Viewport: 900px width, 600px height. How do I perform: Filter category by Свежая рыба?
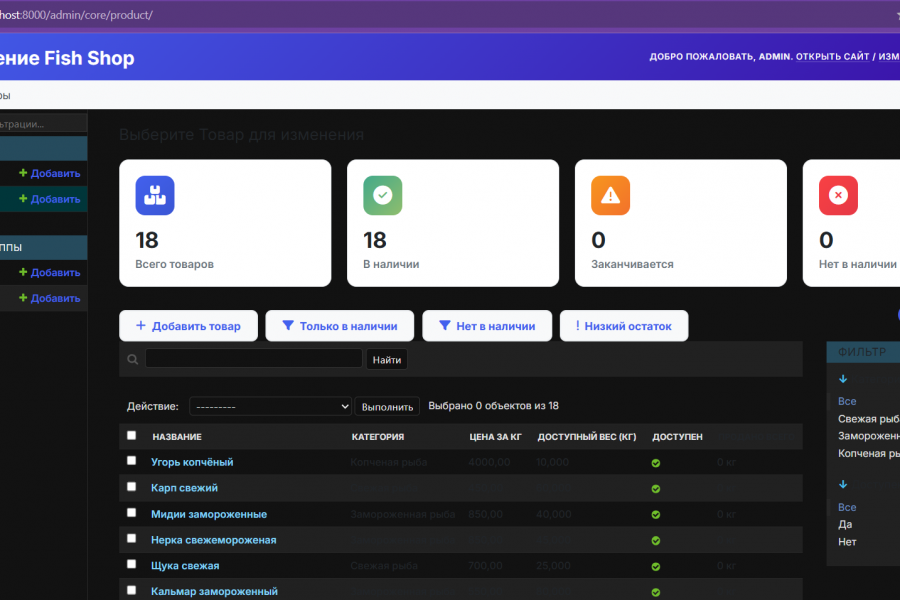tap(868, 419)
